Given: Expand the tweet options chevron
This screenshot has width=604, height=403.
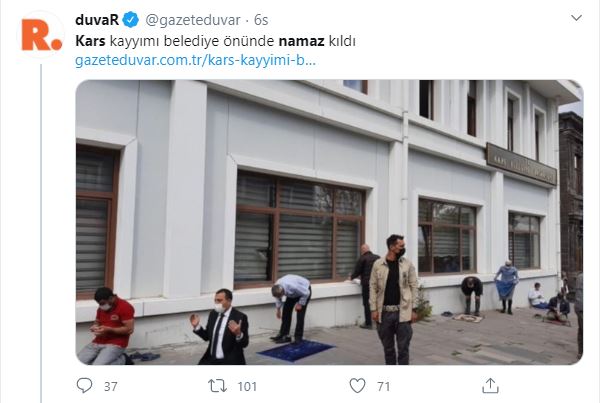Looking at the screenshot, I should (576, 18).
